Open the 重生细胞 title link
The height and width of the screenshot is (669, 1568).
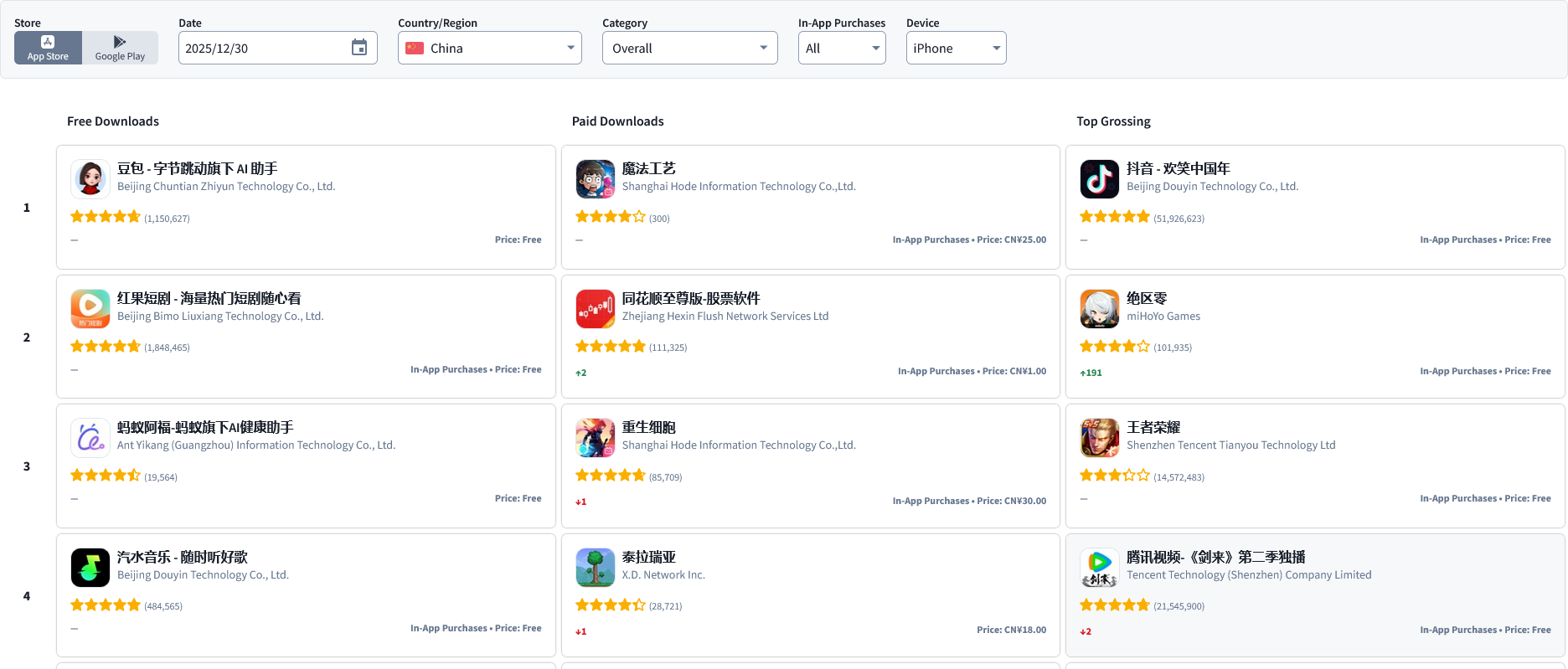(x=649, y=428)
